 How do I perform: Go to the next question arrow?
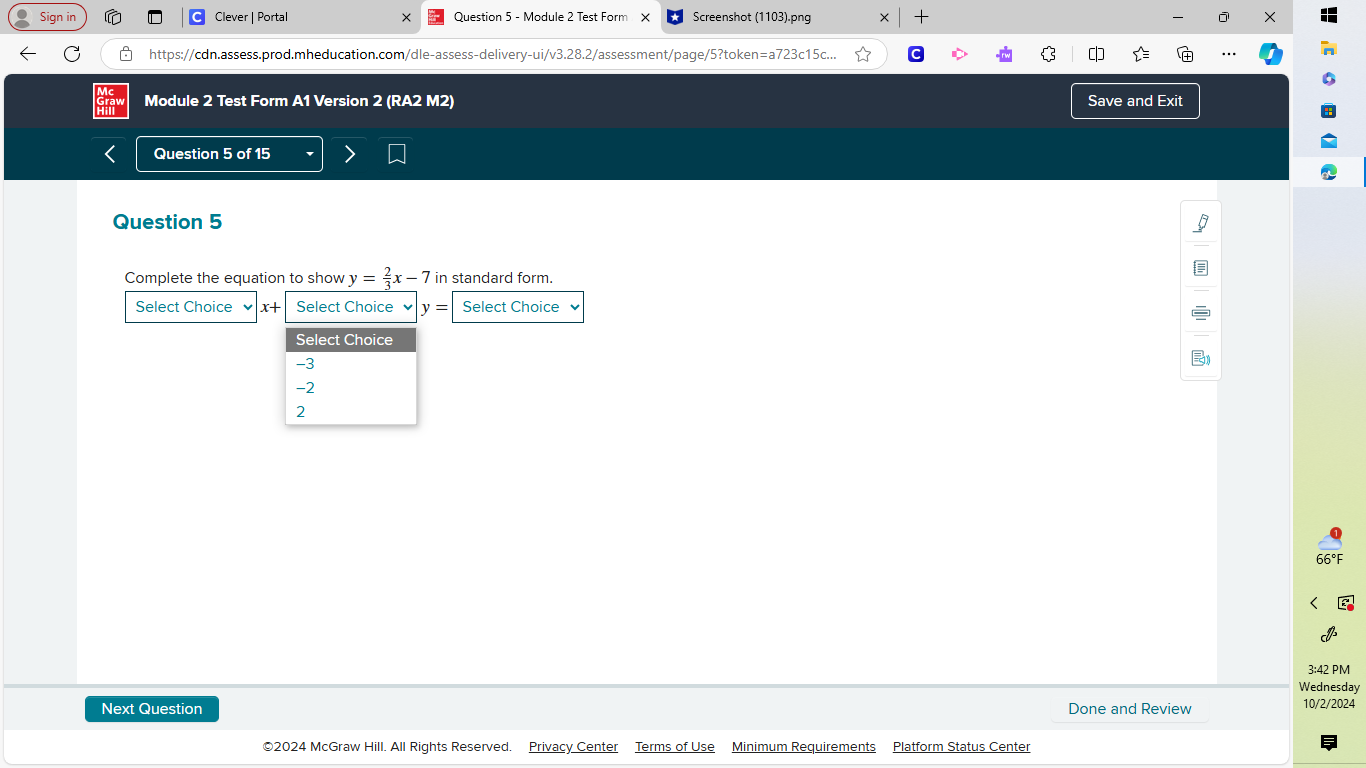pyautogui.click(x=350, y=154)
